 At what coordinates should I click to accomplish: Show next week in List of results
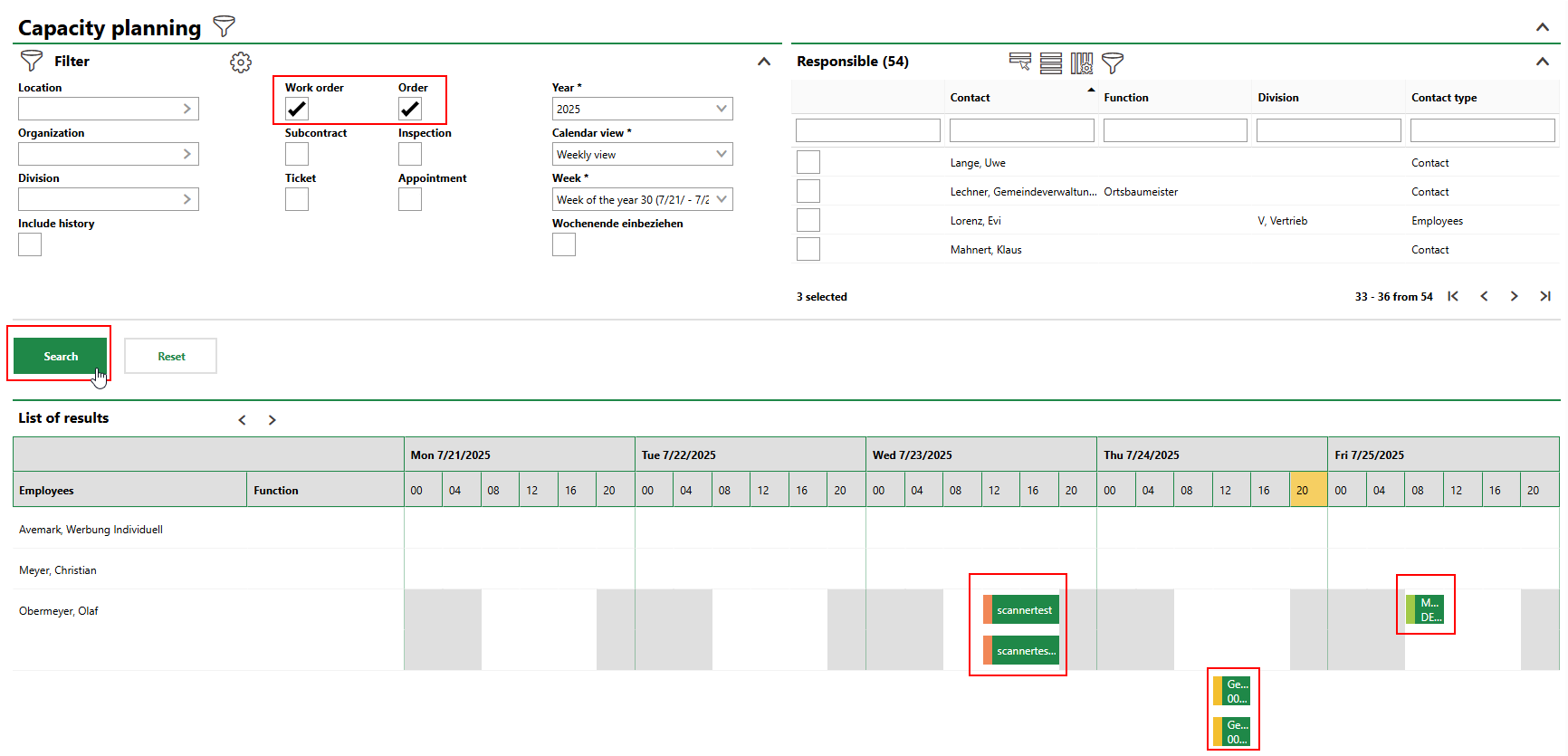pyautogui.click(x=272, y=420)
